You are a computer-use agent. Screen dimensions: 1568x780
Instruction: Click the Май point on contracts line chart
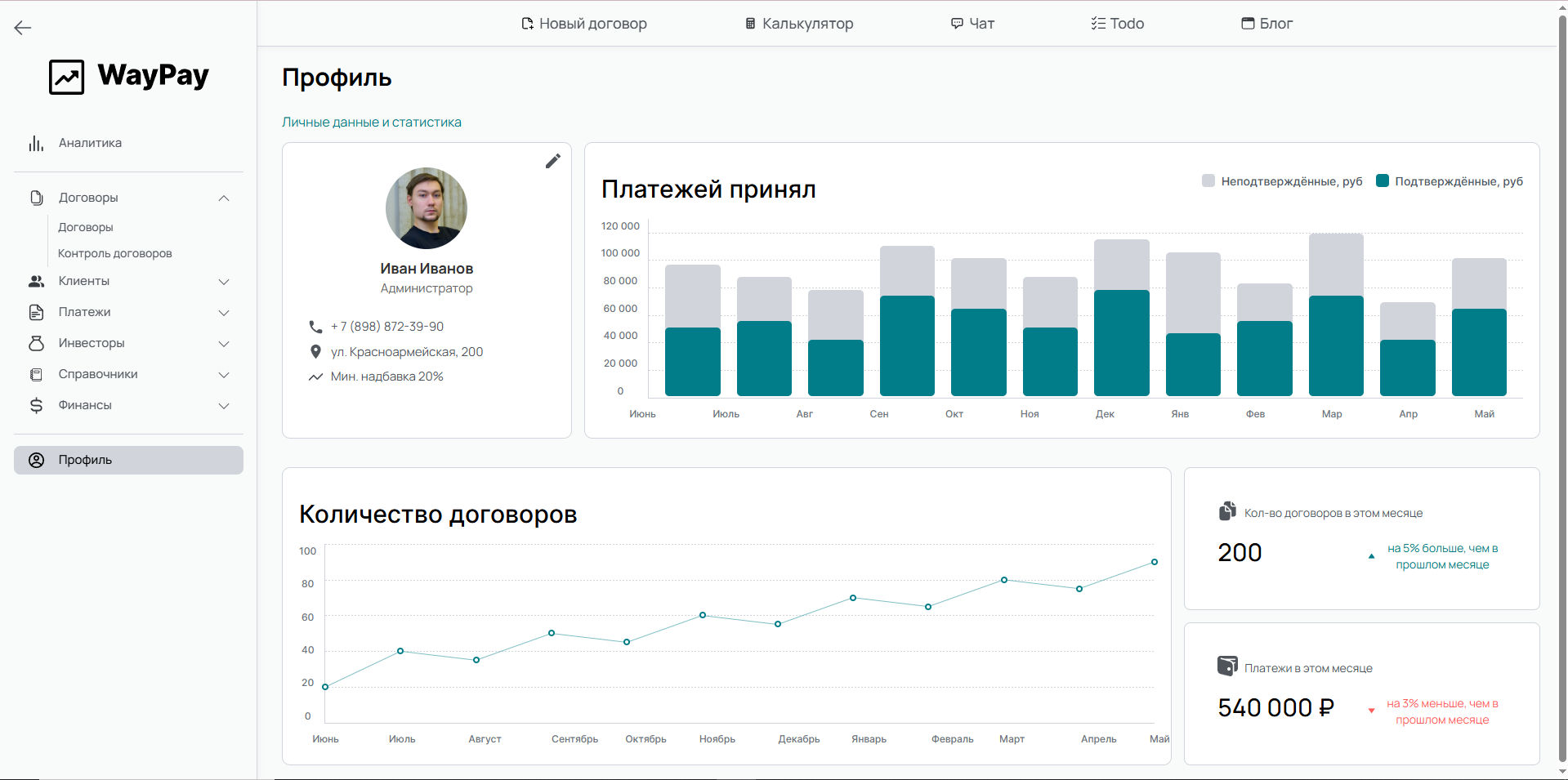coord(1155,562)
